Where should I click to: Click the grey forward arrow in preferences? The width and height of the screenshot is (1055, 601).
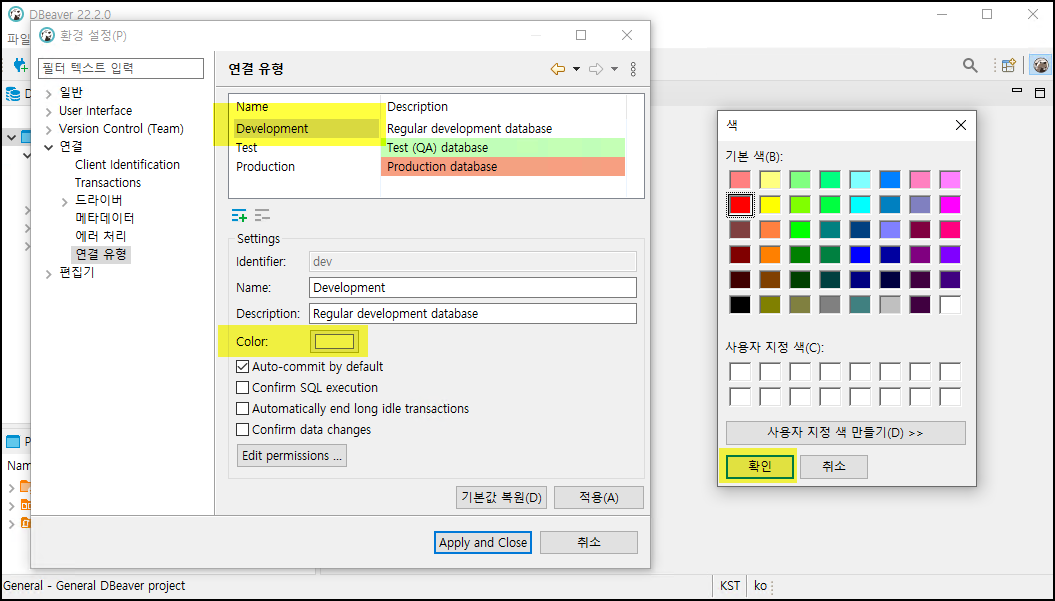click(595, 69)
